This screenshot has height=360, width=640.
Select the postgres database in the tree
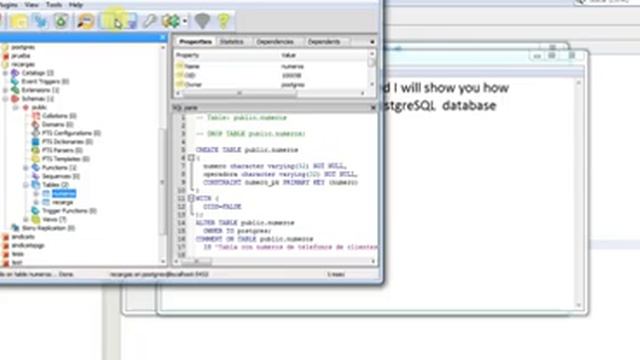(23, 47)
